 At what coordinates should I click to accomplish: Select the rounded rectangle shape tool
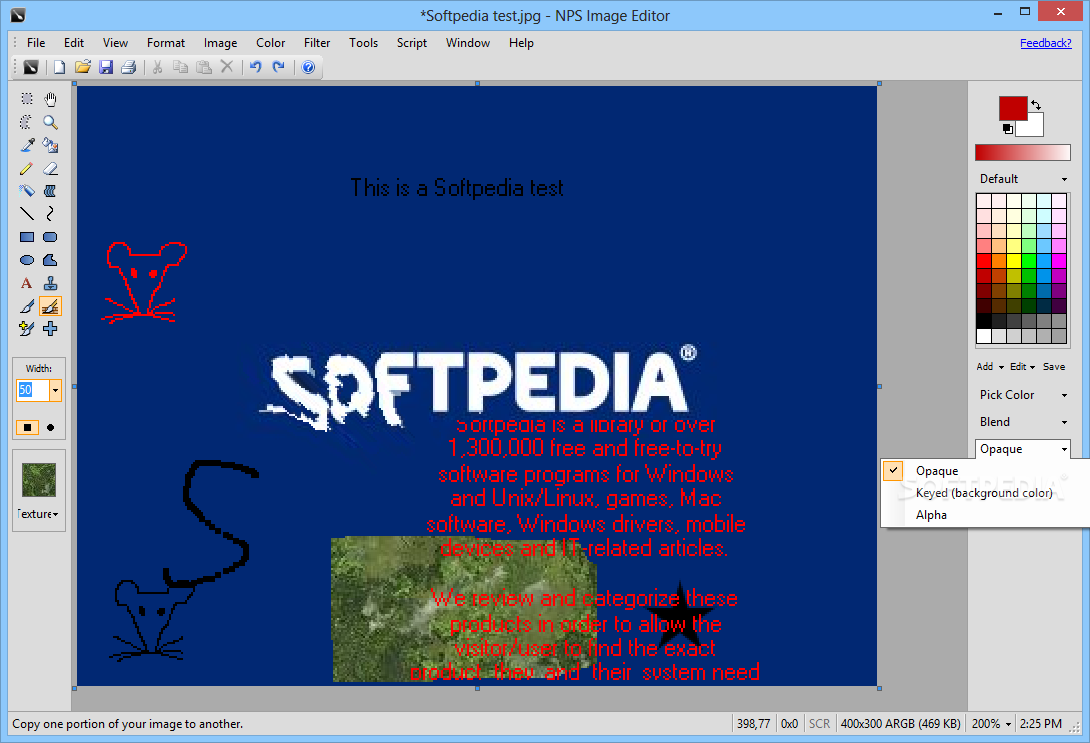tap(50, 237)
